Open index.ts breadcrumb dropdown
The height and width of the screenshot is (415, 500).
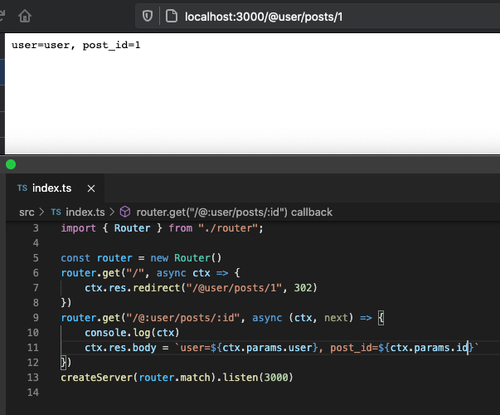pyautogui.click(x=85, y=212)
